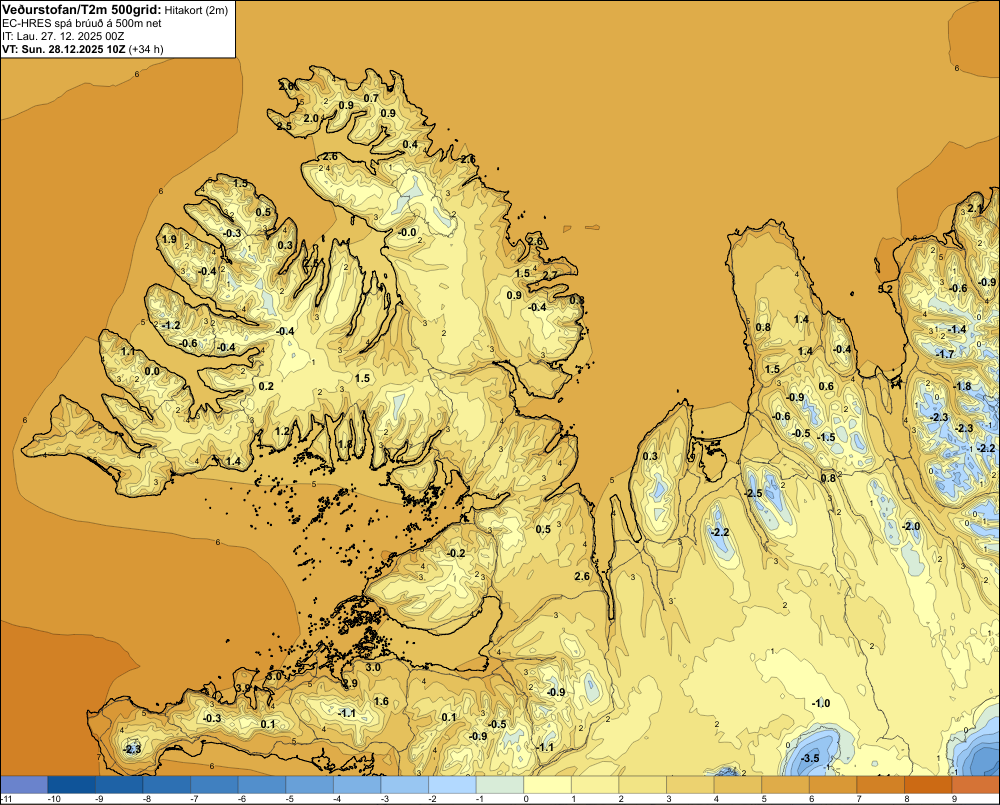Click the 'IT: Lau. 27. 12. 2025 00Z' init time
This screenshot has width=1000, height=805.
click(63, 36)
